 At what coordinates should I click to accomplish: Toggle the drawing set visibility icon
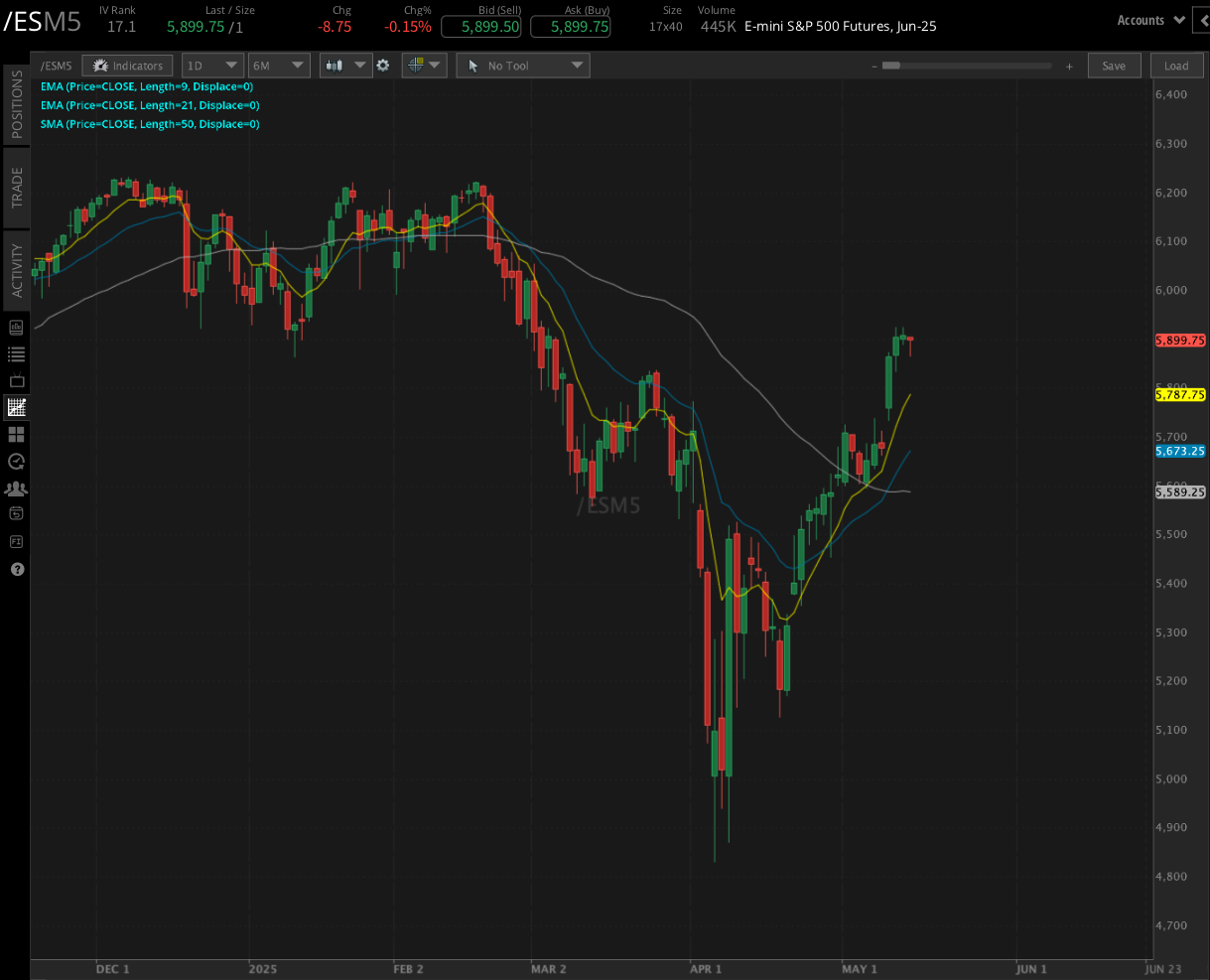(x=417, y=66)
